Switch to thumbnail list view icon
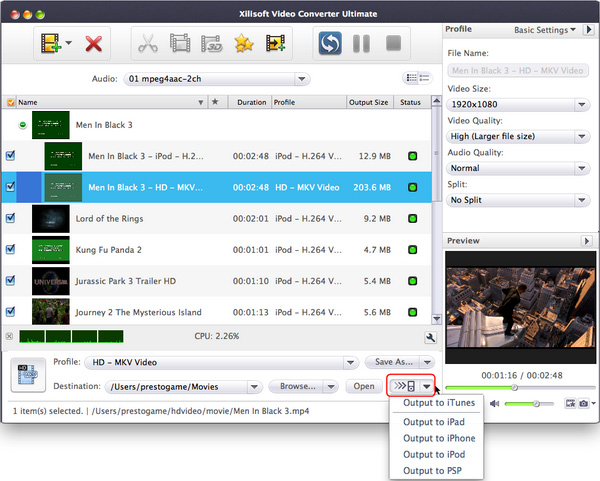600x481 pixels. pos(412,78)
